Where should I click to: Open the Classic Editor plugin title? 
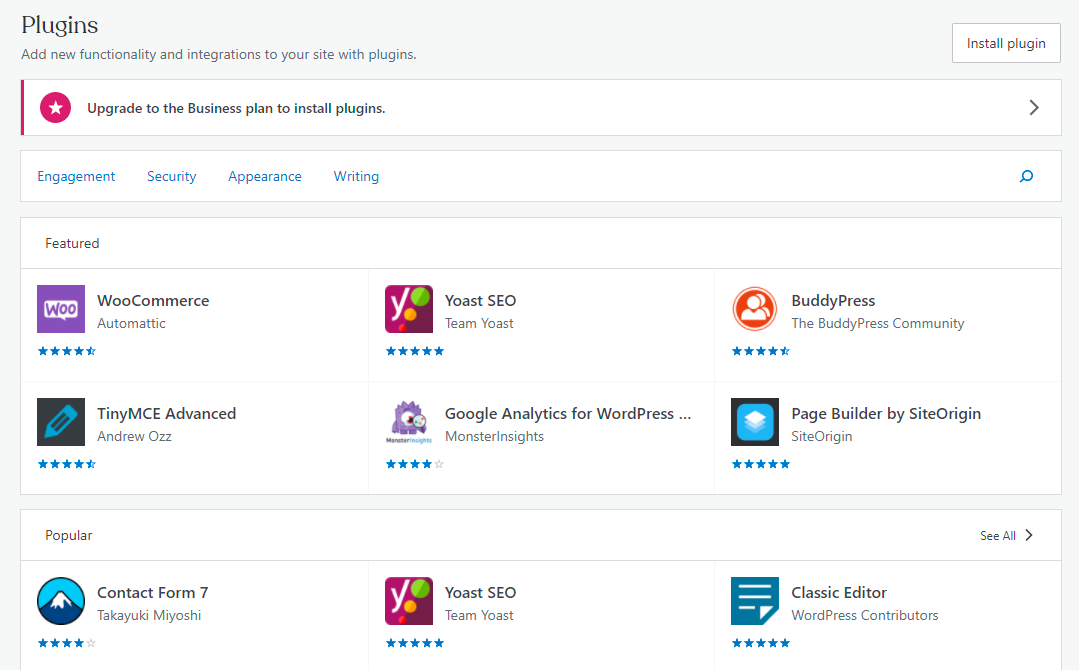839,593
